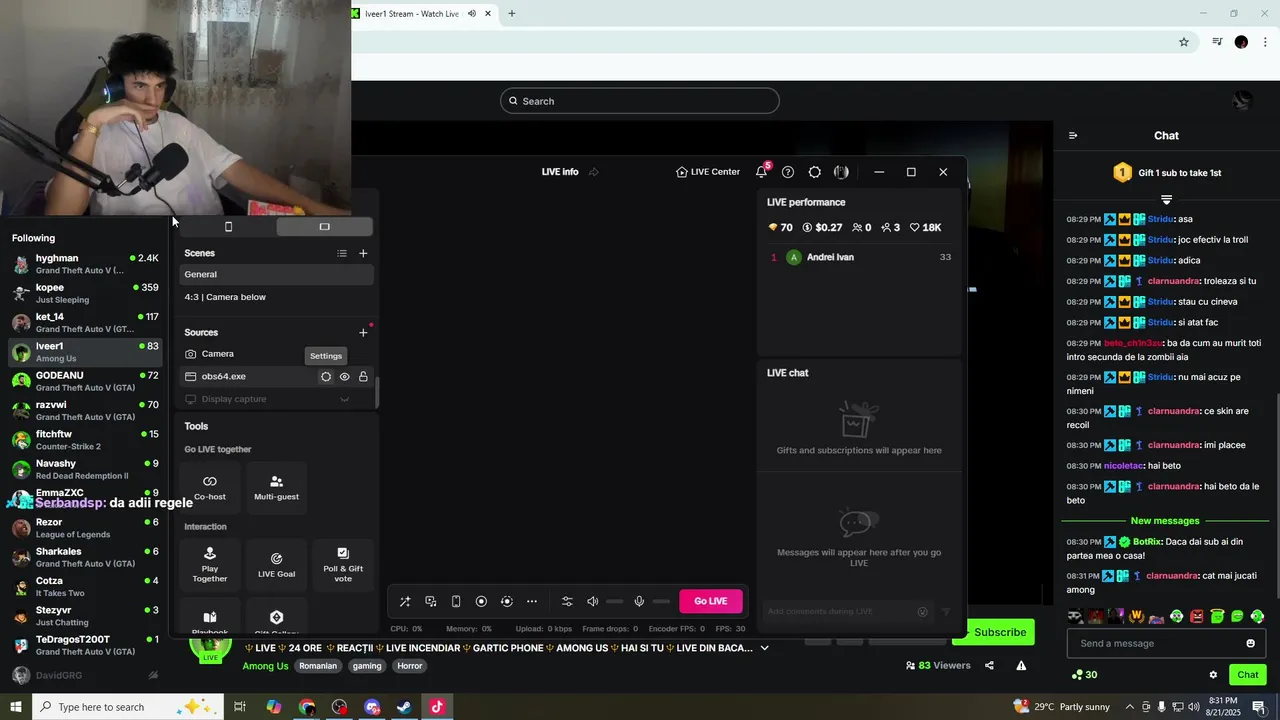Open the notifications bell
Screen dimensions: 1280x720
(x=761, y=172)
